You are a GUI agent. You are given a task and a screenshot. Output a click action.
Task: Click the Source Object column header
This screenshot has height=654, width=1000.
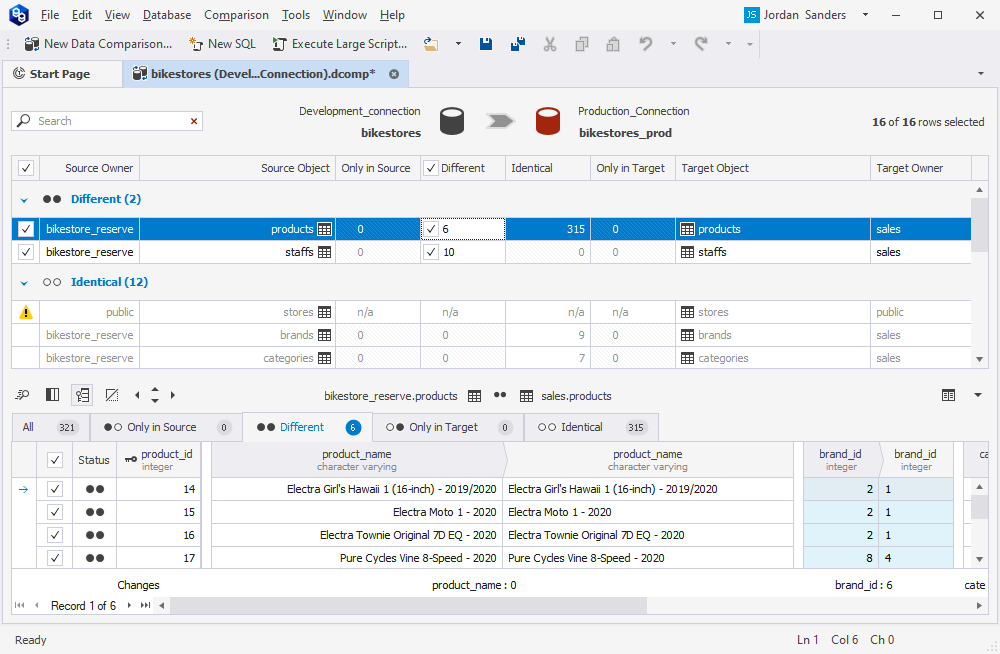(237, 168)
